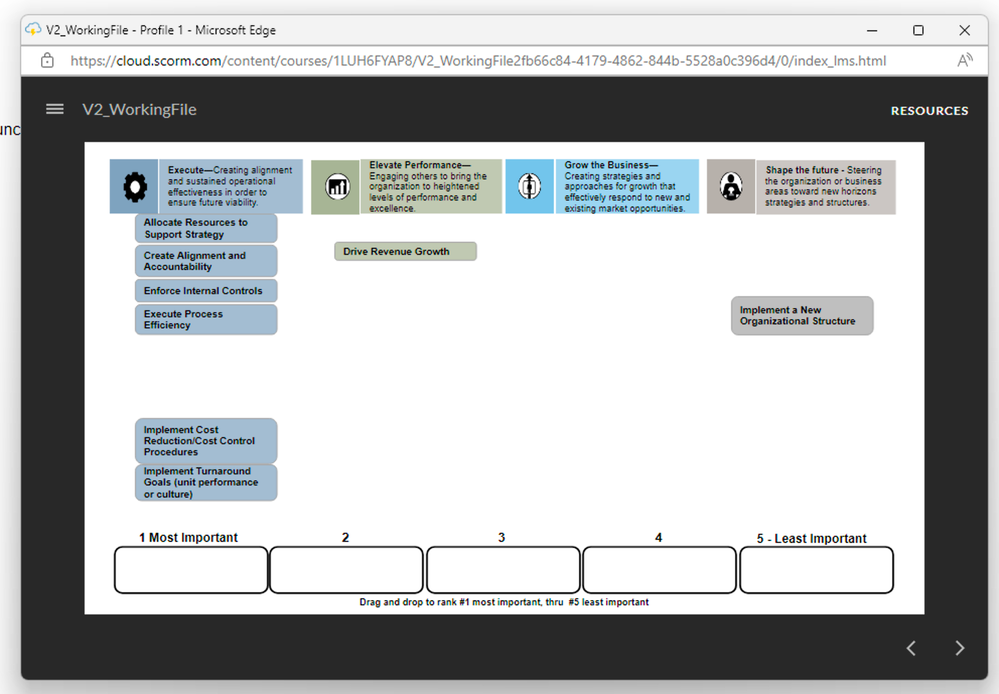Click rank box number 3
Screen dimensions: 999x694
tap(503, 570)
